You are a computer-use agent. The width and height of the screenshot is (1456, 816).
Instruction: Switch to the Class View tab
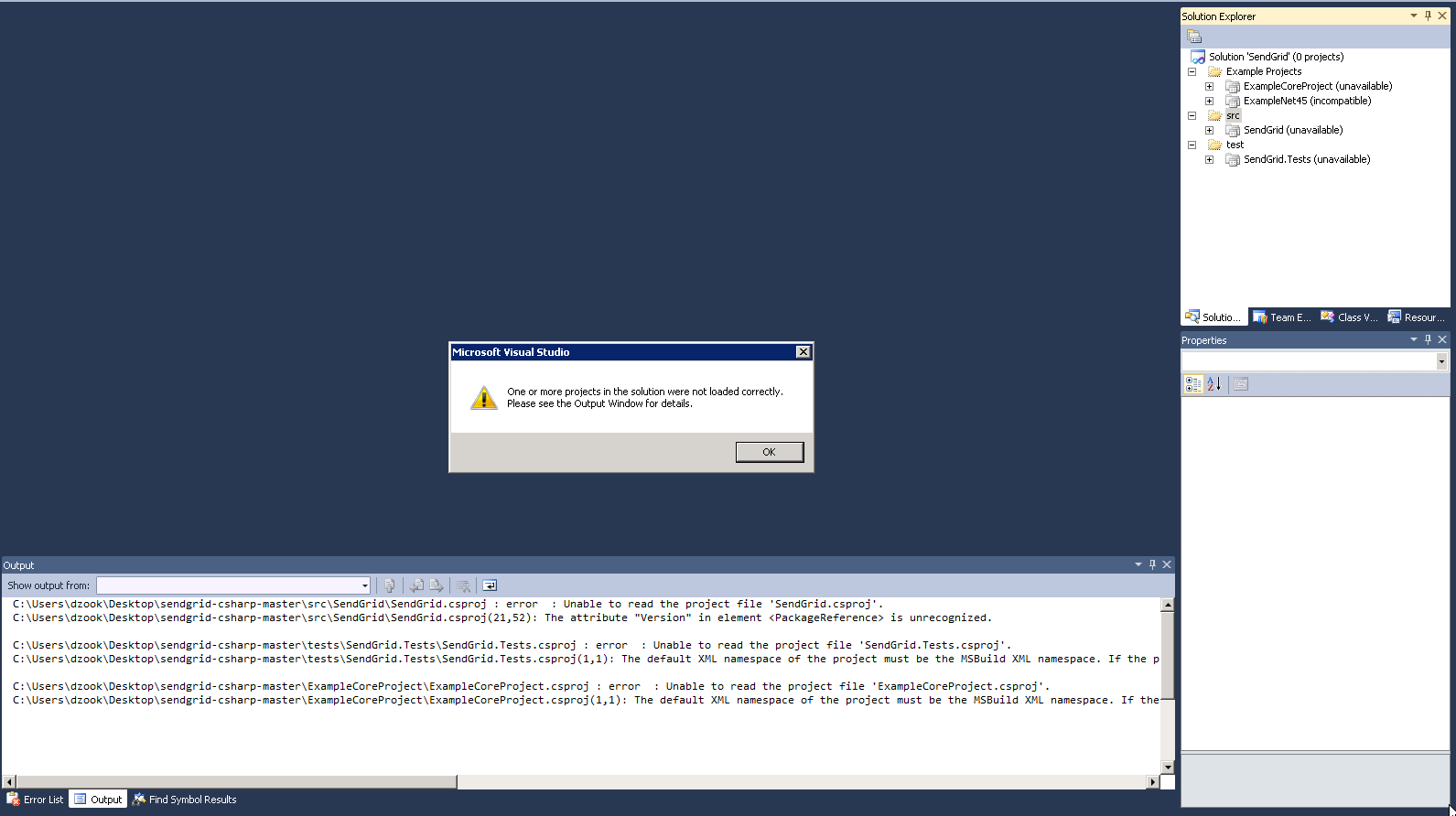pyautogui.click(x=1349, y=317)
